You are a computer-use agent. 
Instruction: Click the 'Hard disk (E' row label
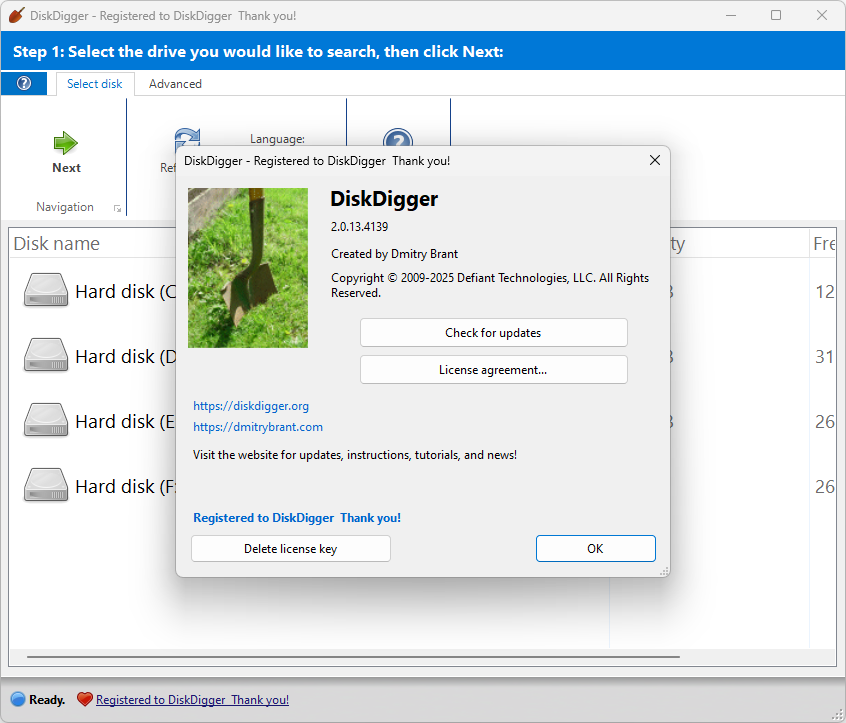(125, 422)
